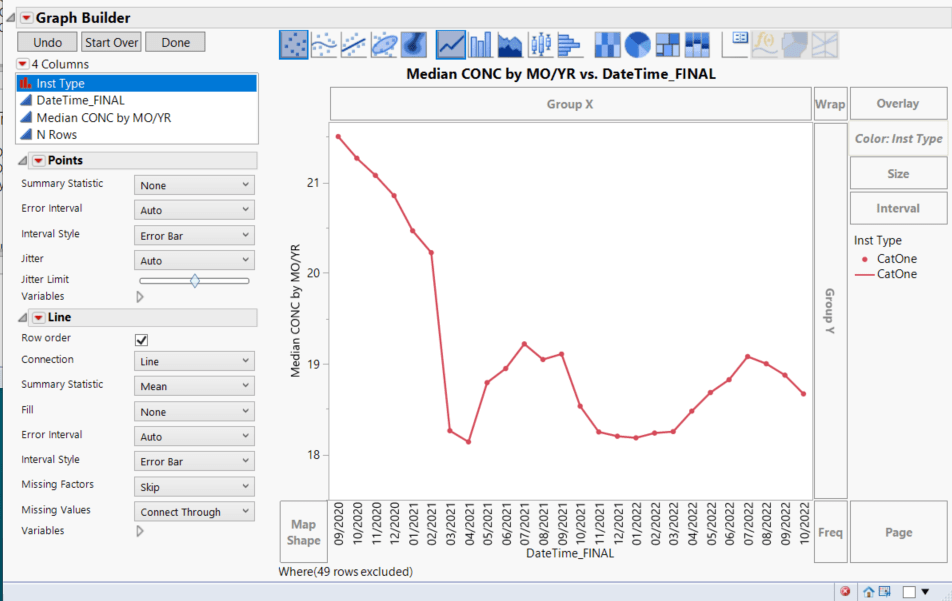
Task: Select the Ellipse element icon
Action: coord(384,45)
